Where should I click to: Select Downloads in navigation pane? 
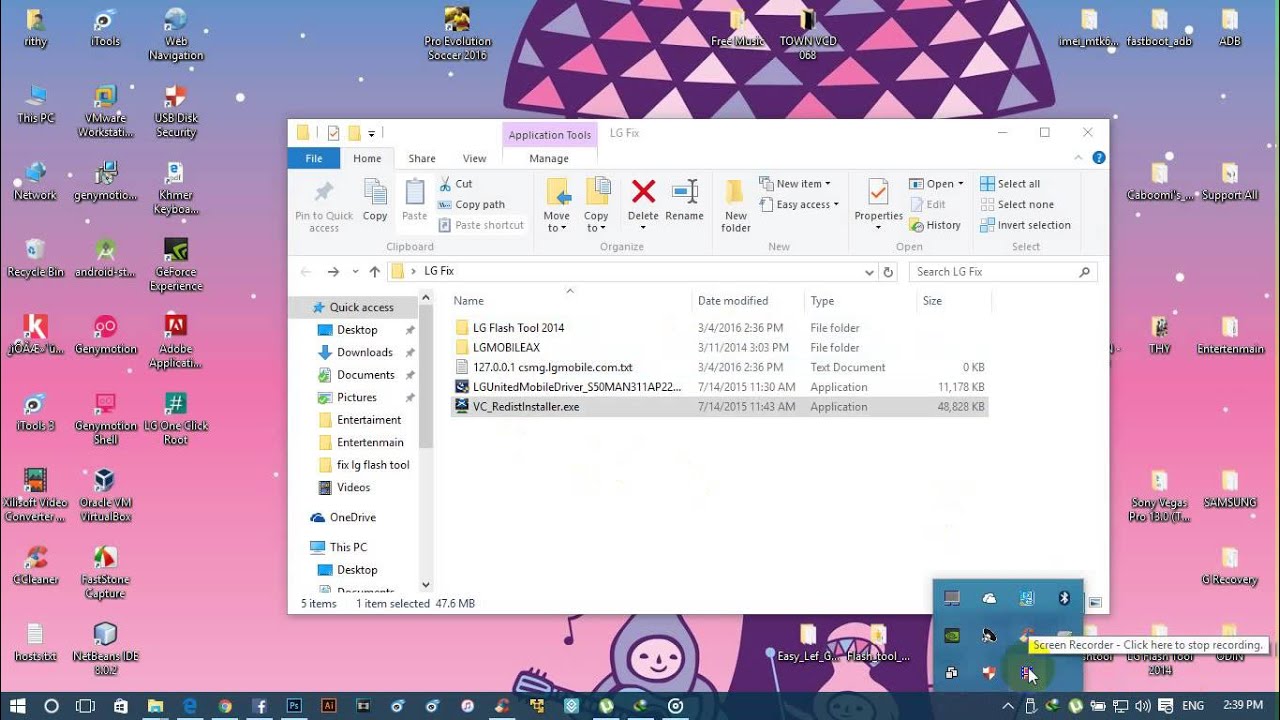(364, 352)
